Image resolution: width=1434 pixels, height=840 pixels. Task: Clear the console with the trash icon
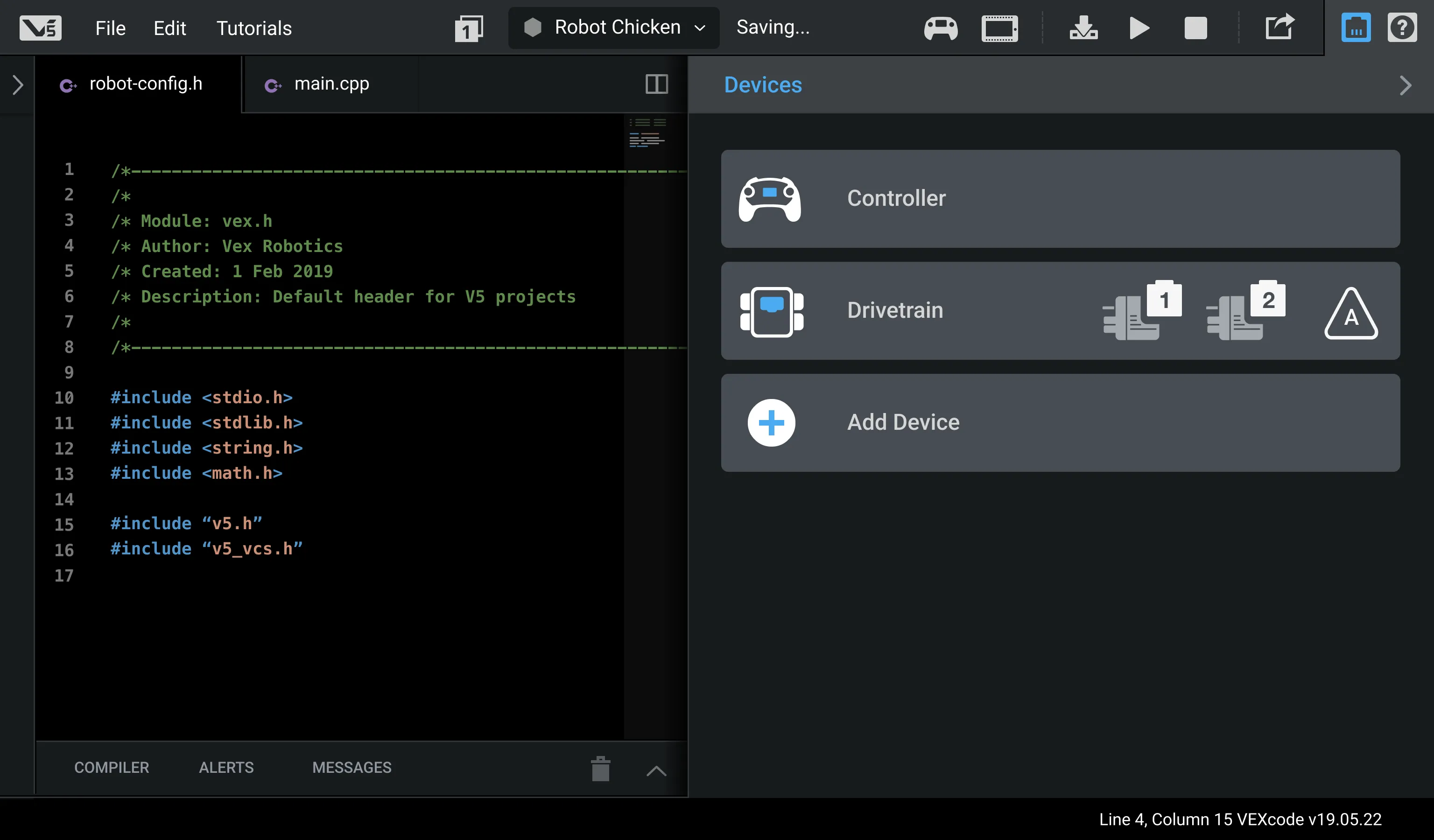600,769
